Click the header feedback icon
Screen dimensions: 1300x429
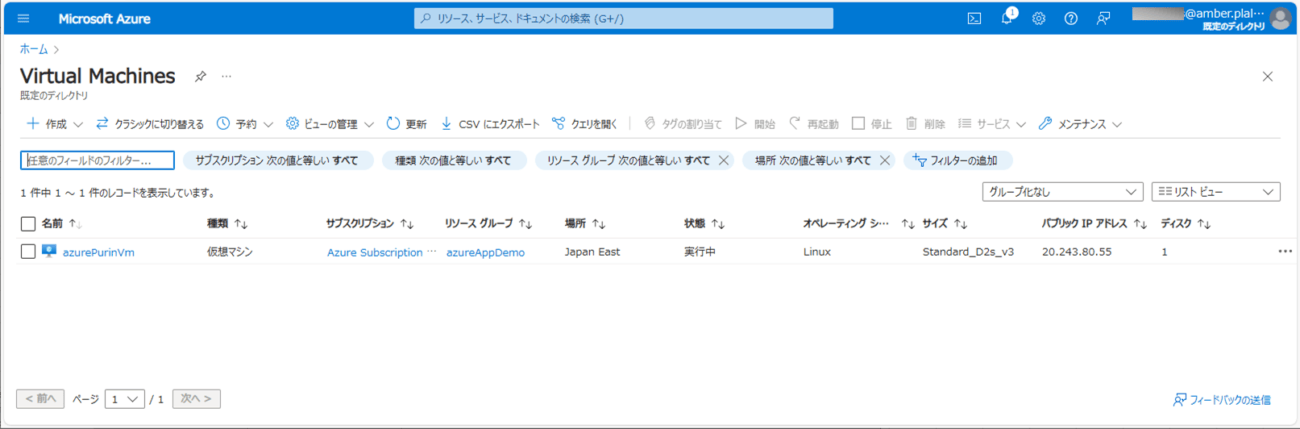click(x=1103, y=18)
